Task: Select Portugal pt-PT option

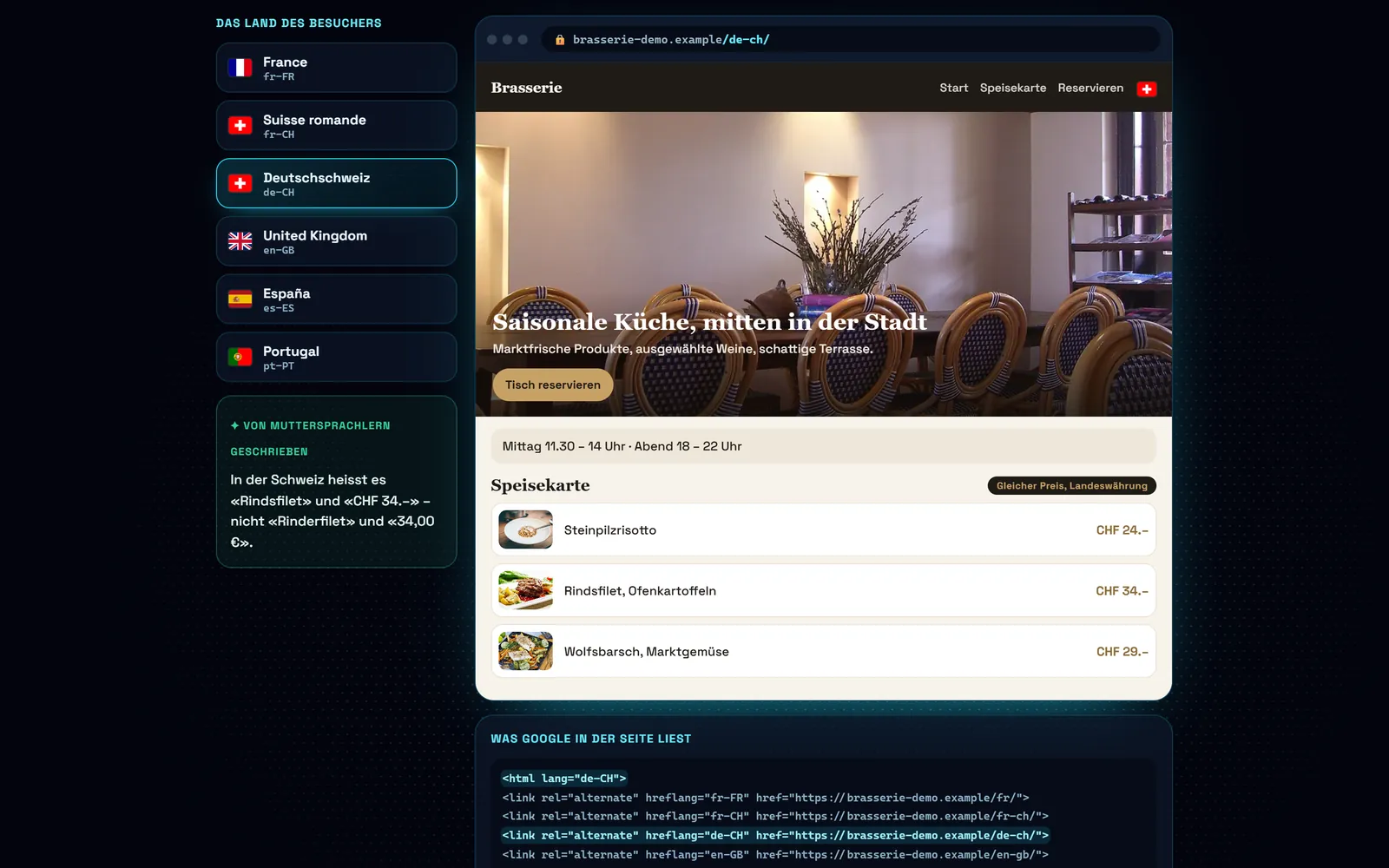Action: [x=336, y=357]
